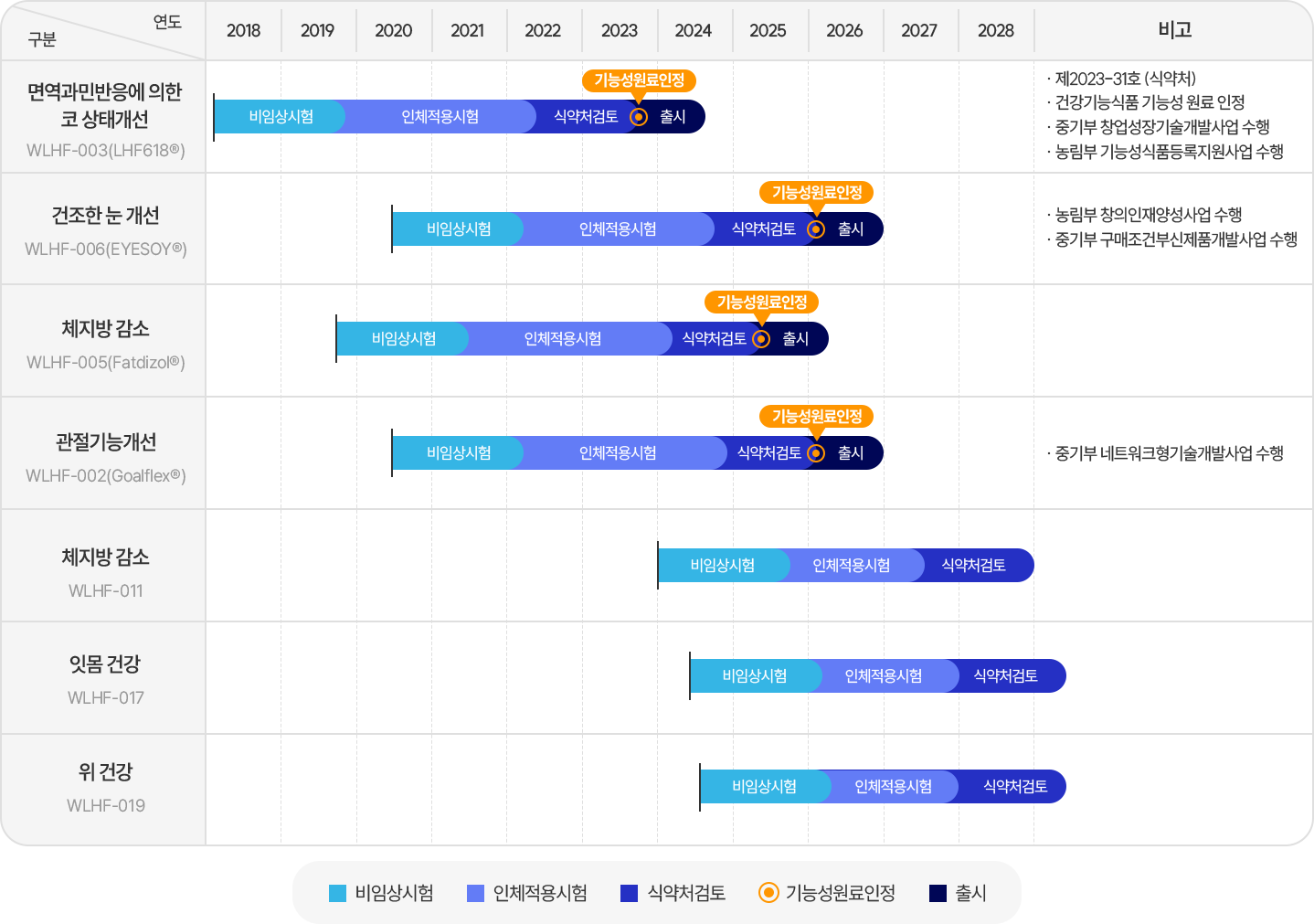Click the orange 기능성원료인정 callout above WLHF-003 bar
This screenshot has height=924, width=1314.
[640, 80]
